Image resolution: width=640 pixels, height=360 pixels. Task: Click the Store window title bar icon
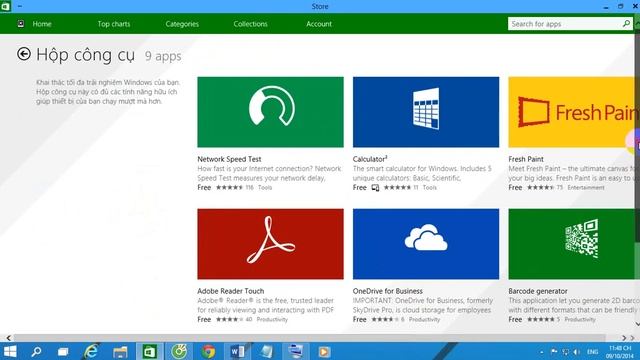(5, 6)
